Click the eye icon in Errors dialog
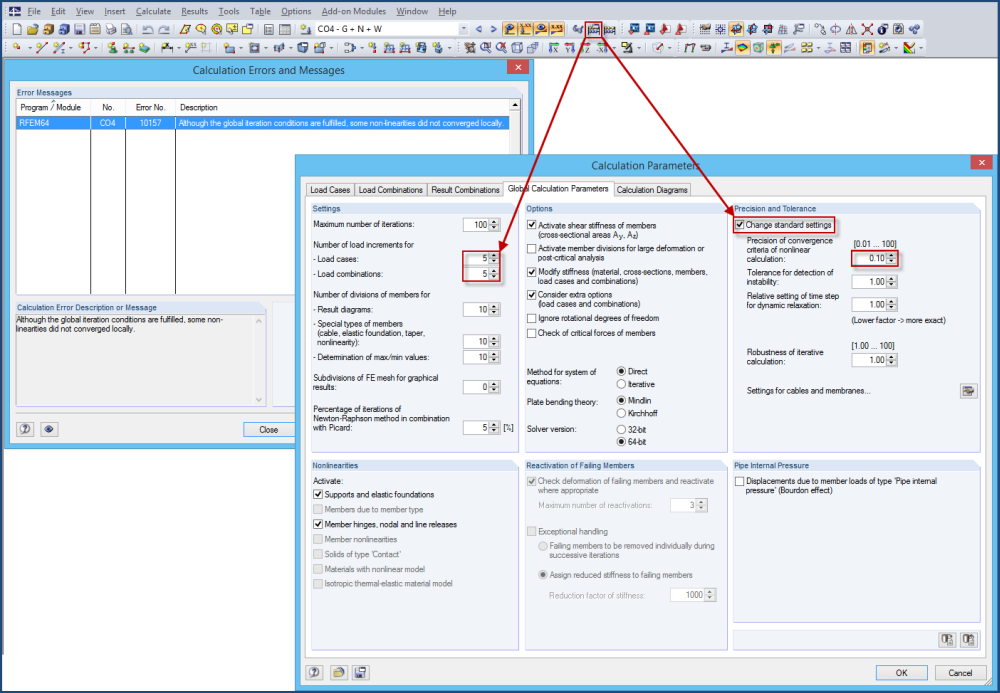 [x=48, y=429]
